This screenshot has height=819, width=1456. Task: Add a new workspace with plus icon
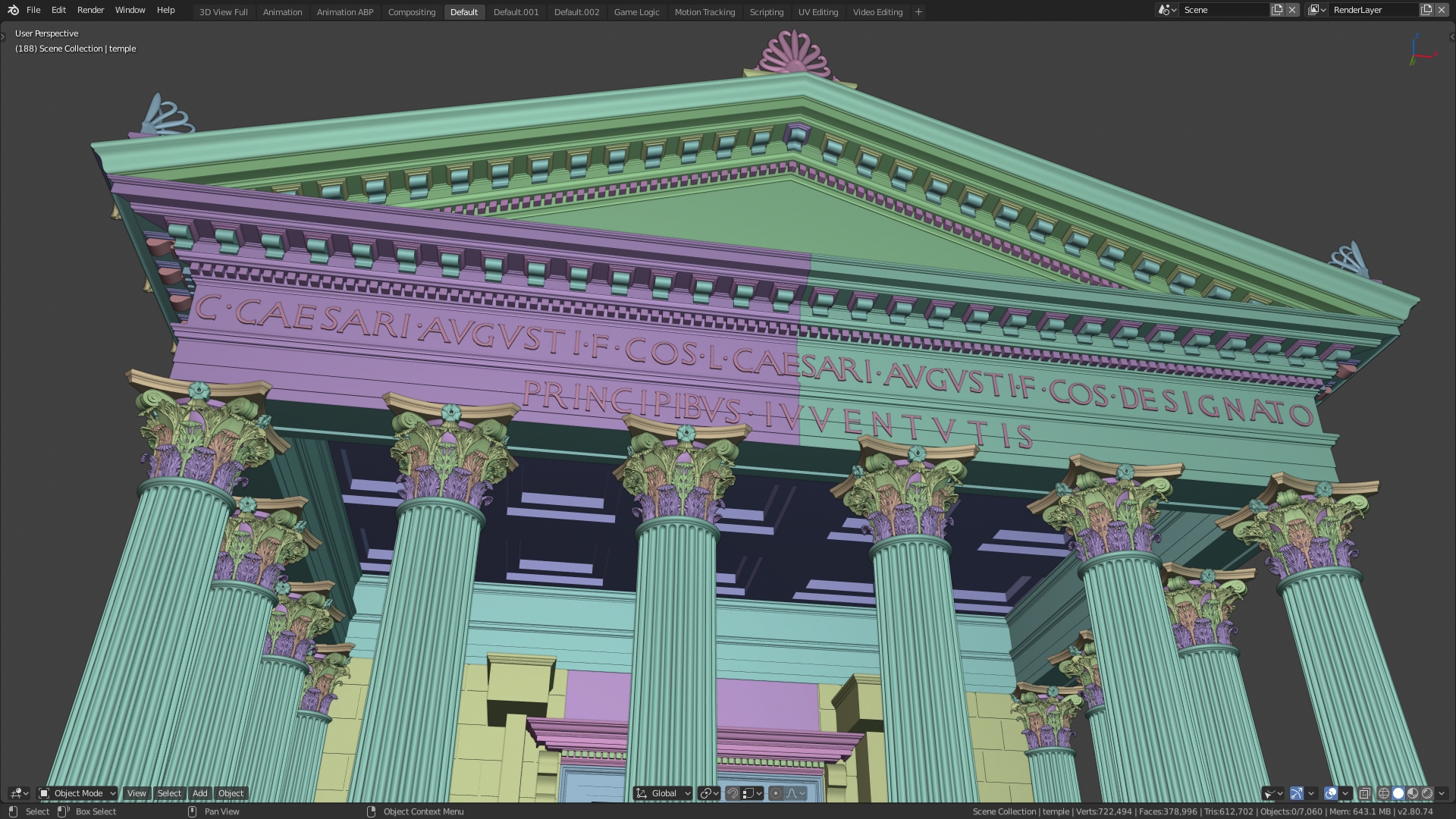pos(918,11)
